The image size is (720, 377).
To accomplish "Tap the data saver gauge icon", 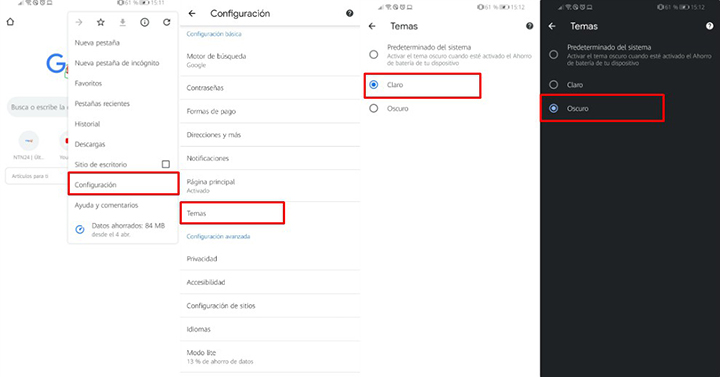I will point(80,229).
